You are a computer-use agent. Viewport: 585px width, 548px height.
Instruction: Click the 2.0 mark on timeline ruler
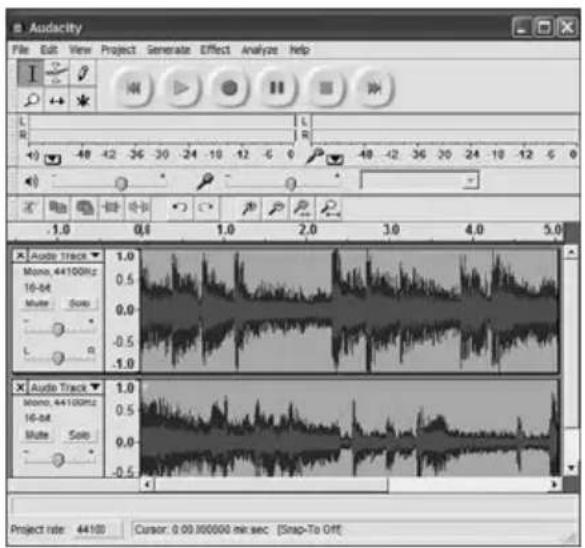(307, 230)
